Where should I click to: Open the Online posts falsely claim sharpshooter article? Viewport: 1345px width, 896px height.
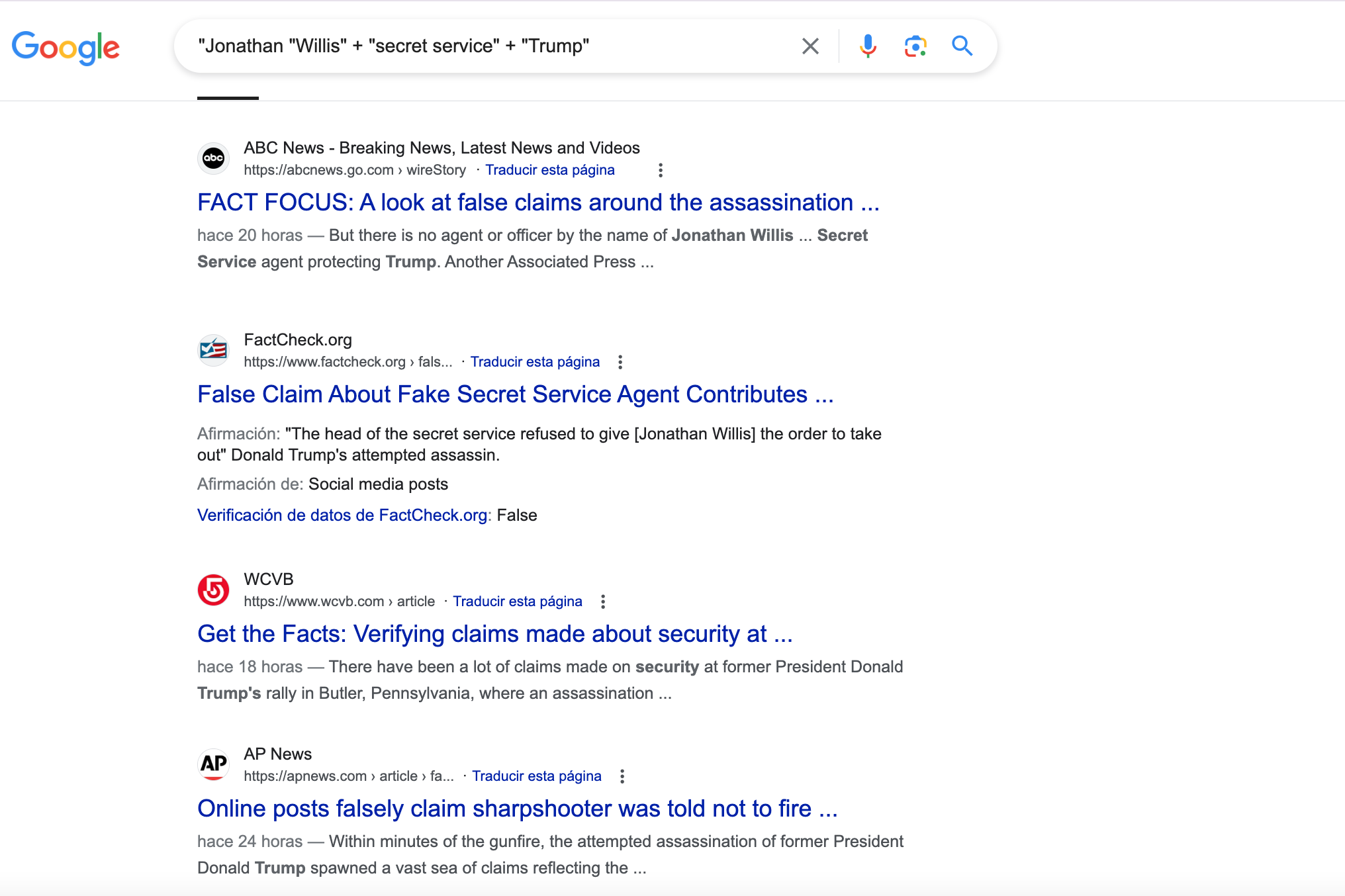point(517,809)
